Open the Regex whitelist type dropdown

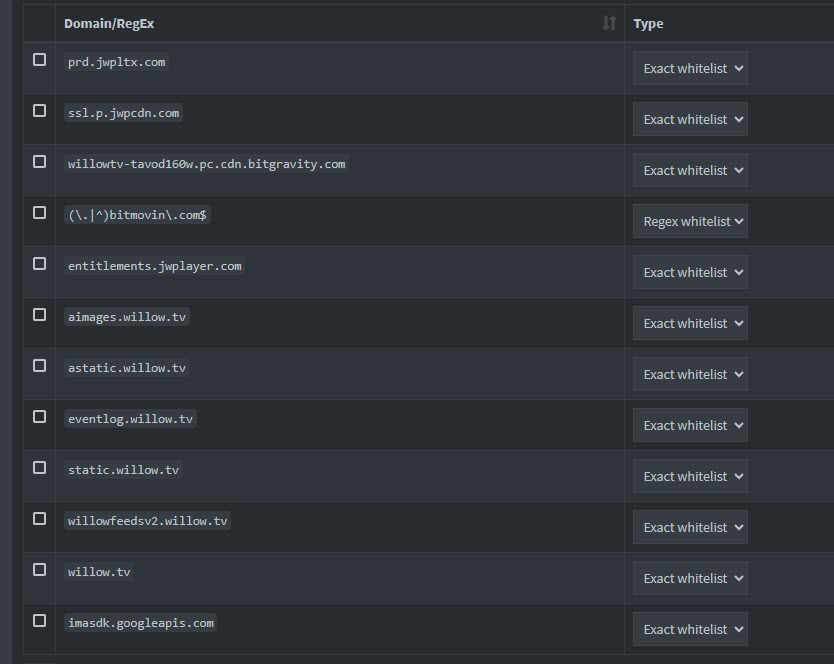(x=690, y=221)
